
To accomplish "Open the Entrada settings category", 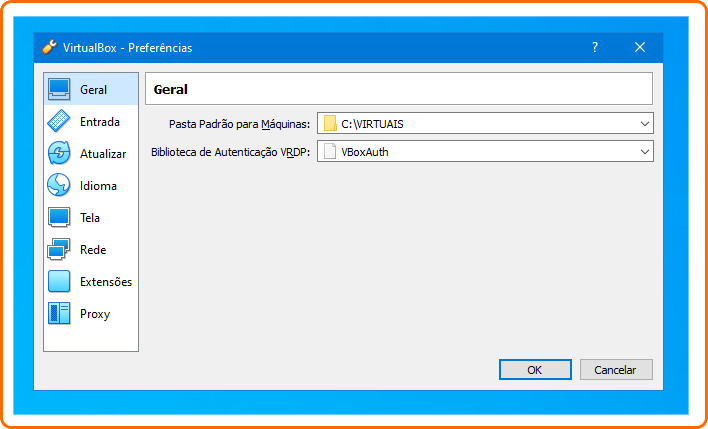I will [x=100, y=122].
